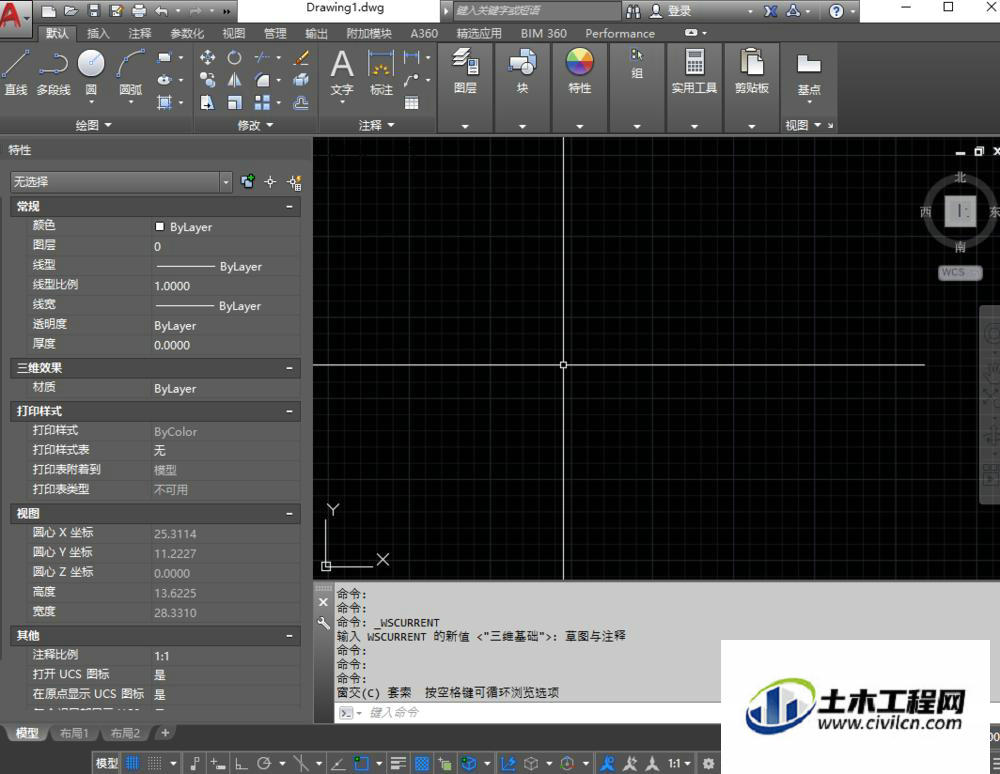
Task: Click the Plot printer icon
Action: click(x=138, y=11)
